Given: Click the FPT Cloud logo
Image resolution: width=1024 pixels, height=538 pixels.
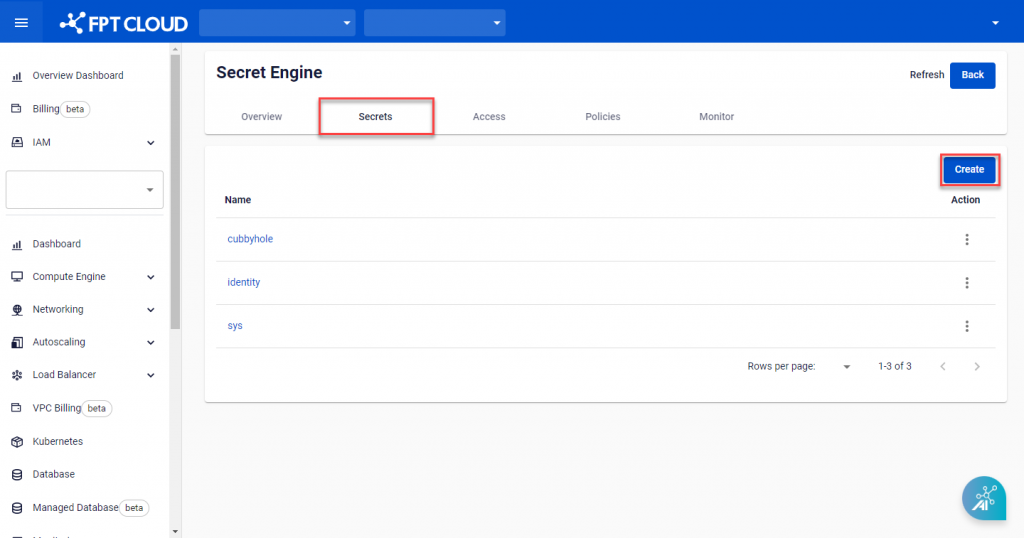Looking at the screenshot, I should point(124,22).
